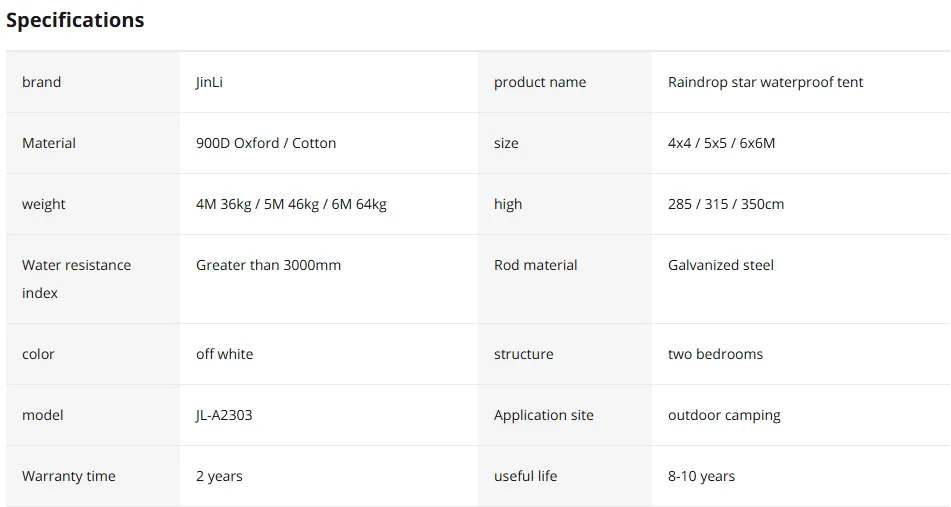951x507 pixels.
Task: Click the 'Rod material' label
Action: pyautogui.click(x=536, y=265)
